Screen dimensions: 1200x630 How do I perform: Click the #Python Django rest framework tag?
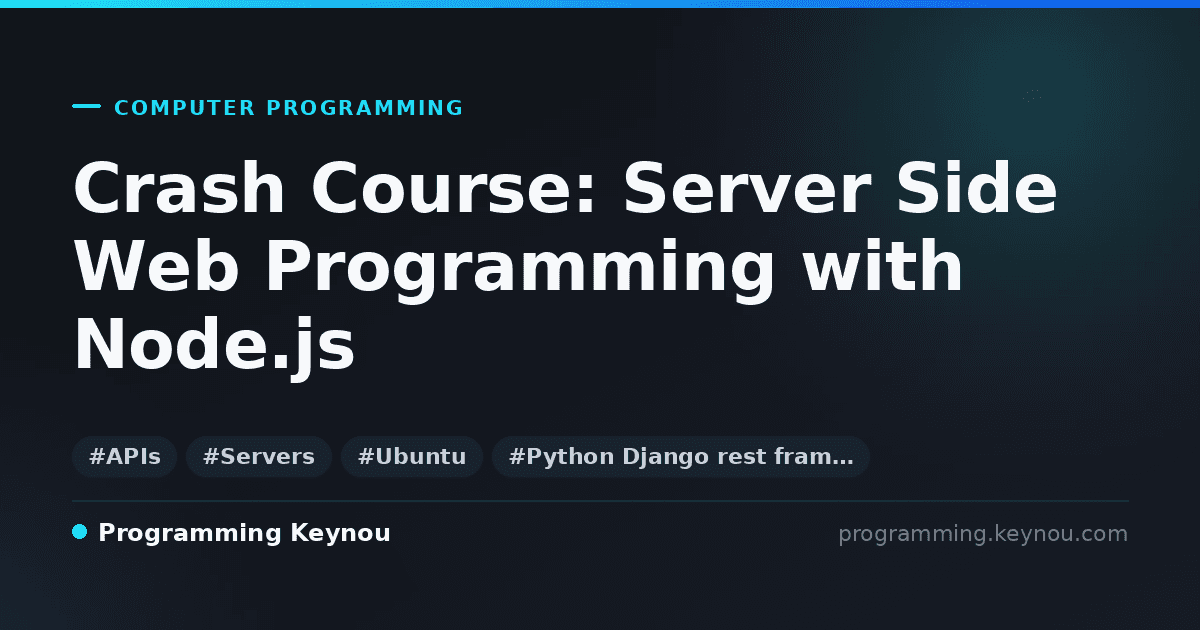(x=681, y=457)
